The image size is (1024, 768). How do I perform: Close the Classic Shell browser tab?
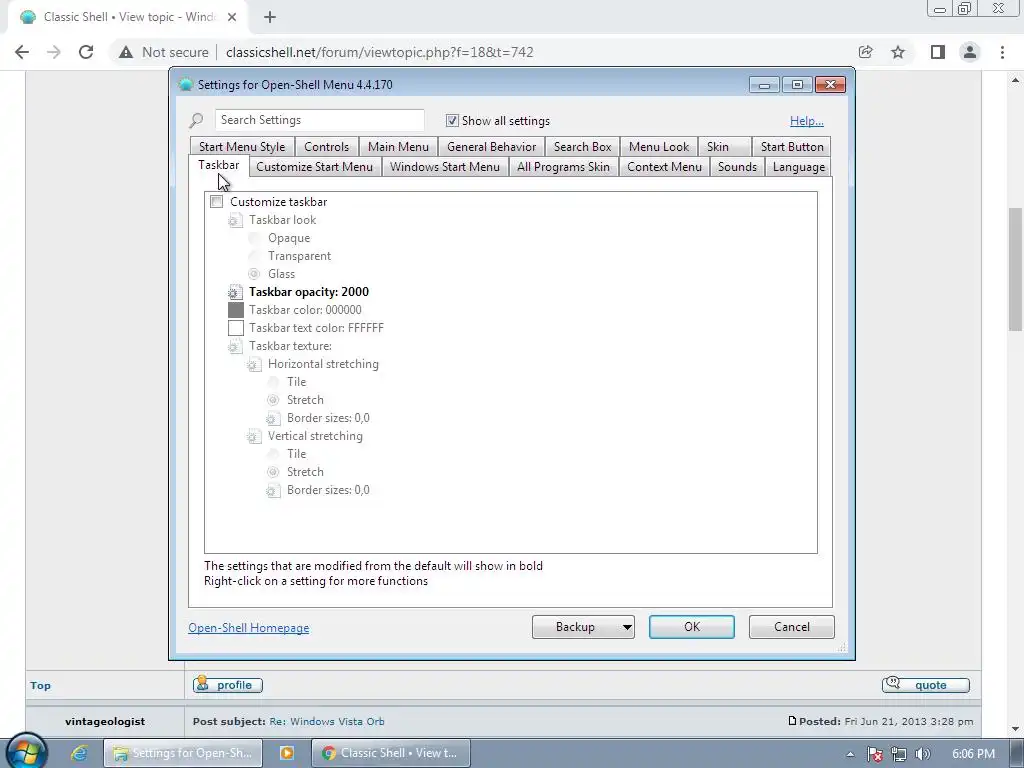click(x=232, y=18)
